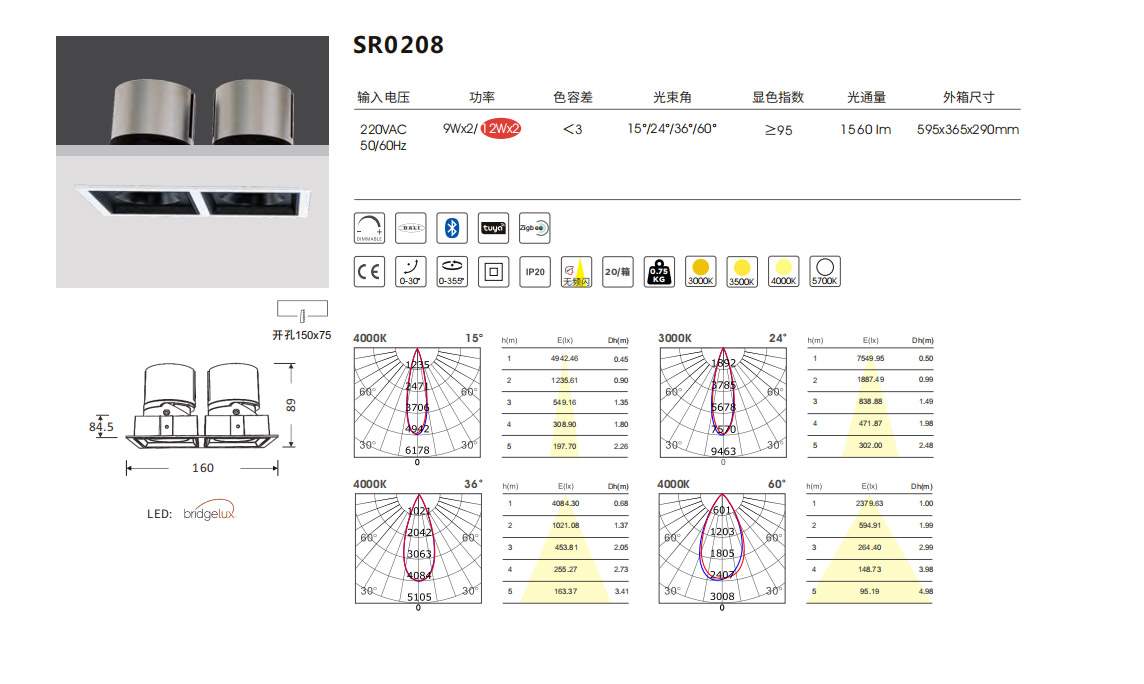Viewport: 1144px width, 684px height.
Task: Click the 84.5 height dimension label
Action: [101, 427]
